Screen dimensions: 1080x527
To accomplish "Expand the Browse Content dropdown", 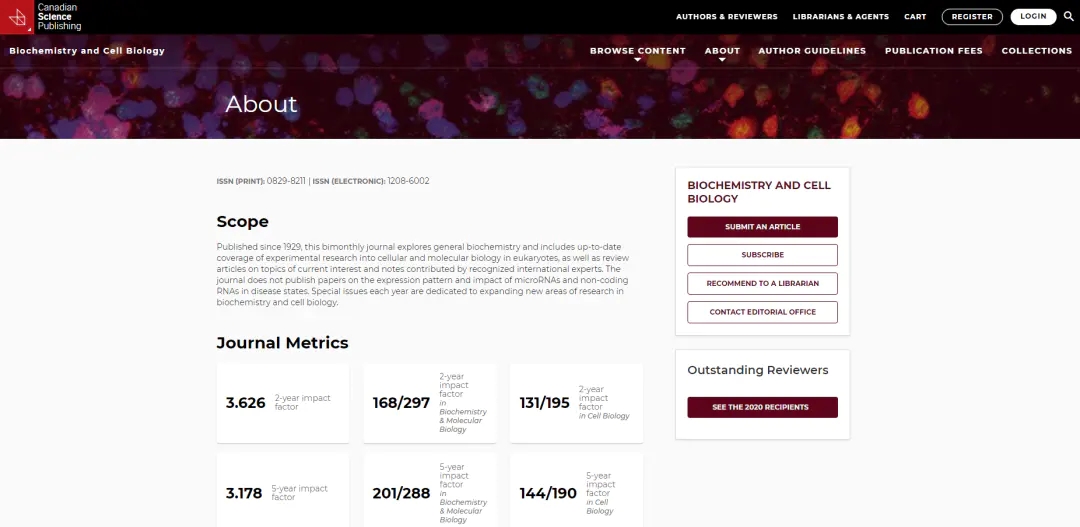I will click(x=637, y=51).
